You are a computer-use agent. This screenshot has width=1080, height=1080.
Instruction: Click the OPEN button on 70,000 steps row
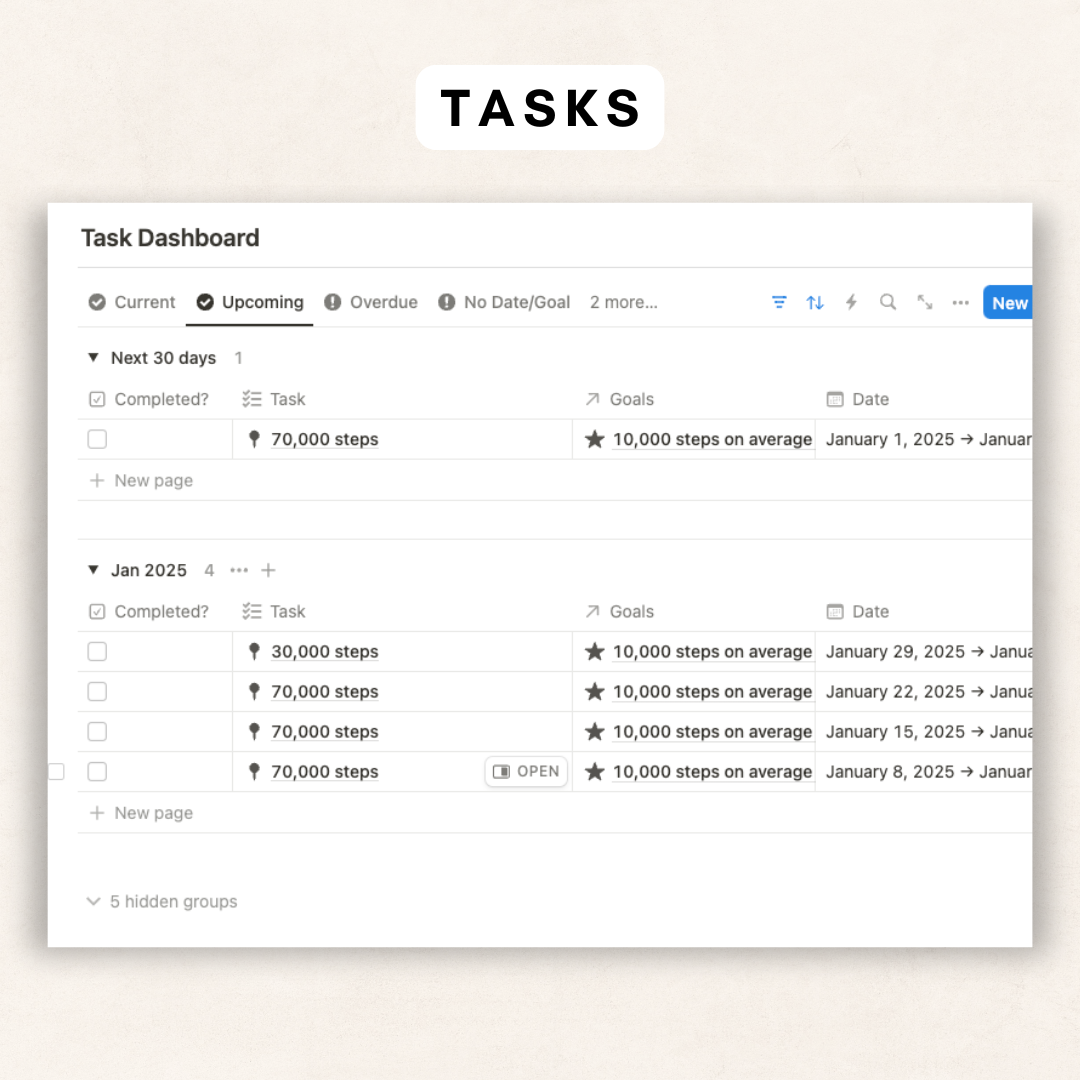(526, 772)
